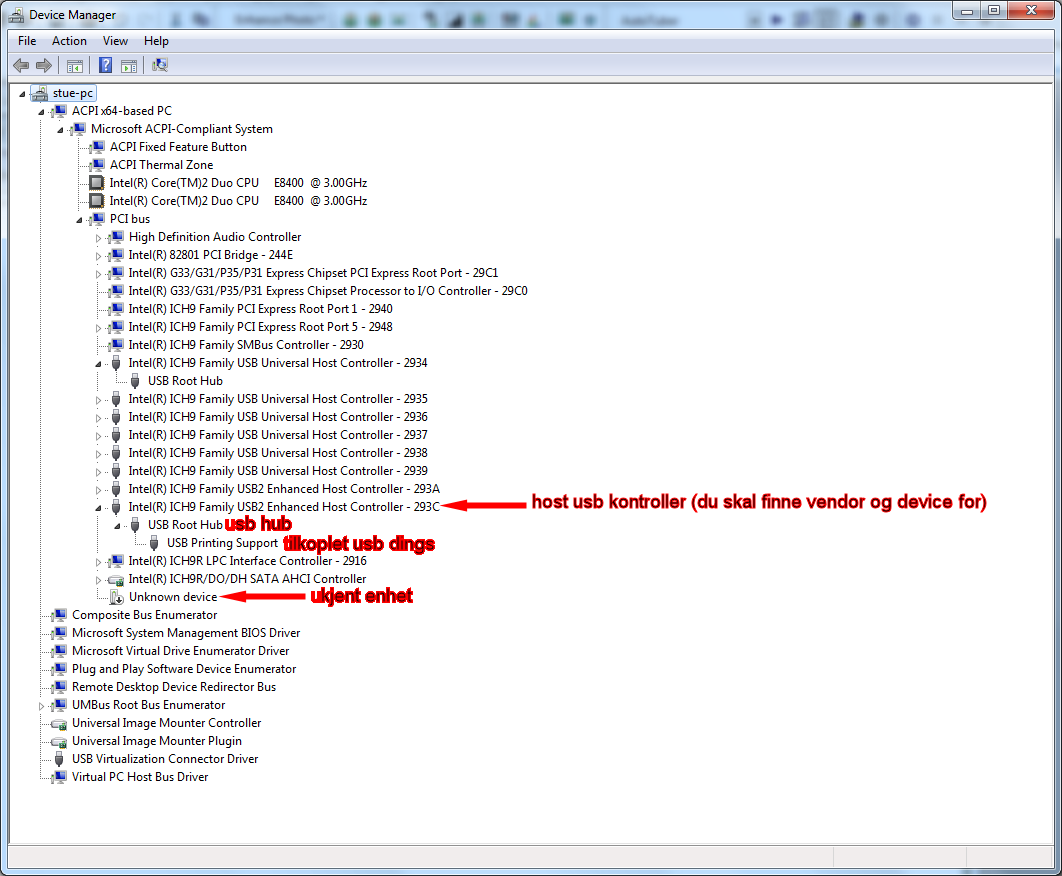This screenshot has width=1062, height=876.
Task: Click Scan for hardware changes icon
Action: [160, 65]
